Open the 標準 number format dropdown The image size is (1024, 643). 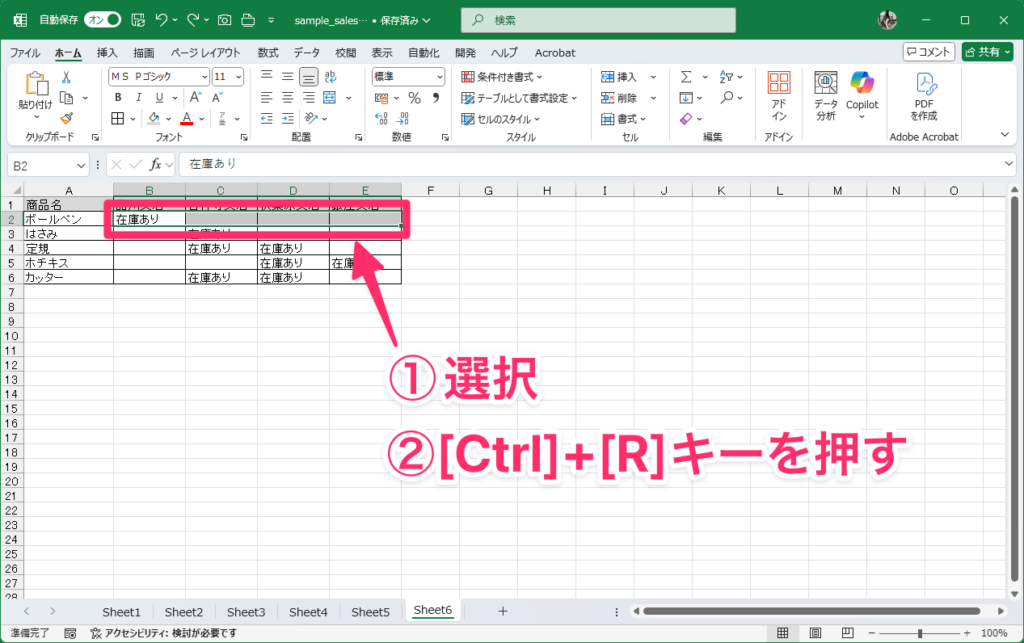click(439, 77)
